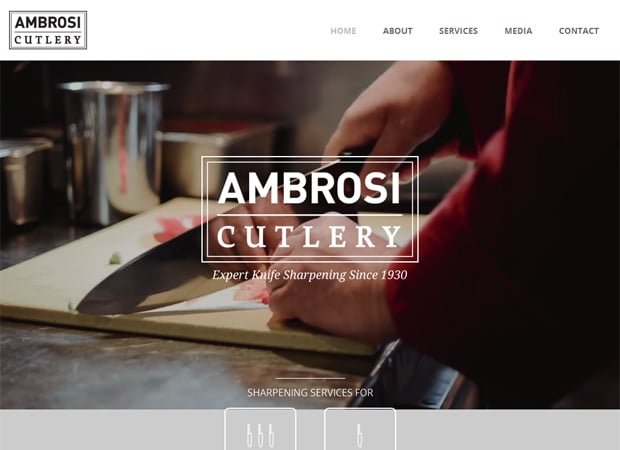Image resolution: width=620 pixels, height=450 pixels.
Task: Select the single-knife sharpening service box
Action: (360, 429)
